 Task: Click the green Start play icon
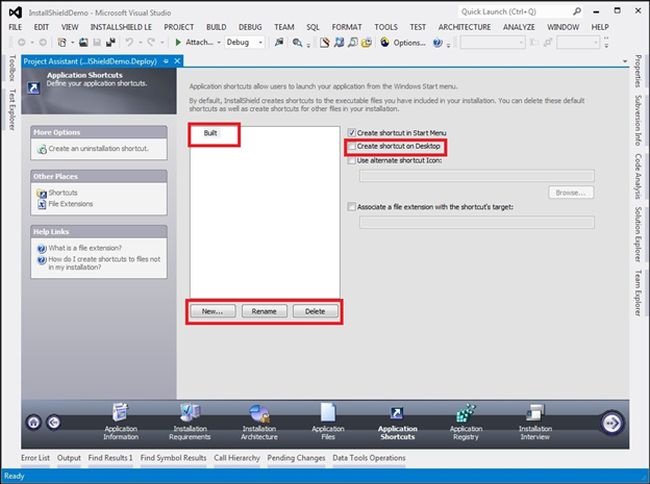pyautogui.click(x=178, y=42)
